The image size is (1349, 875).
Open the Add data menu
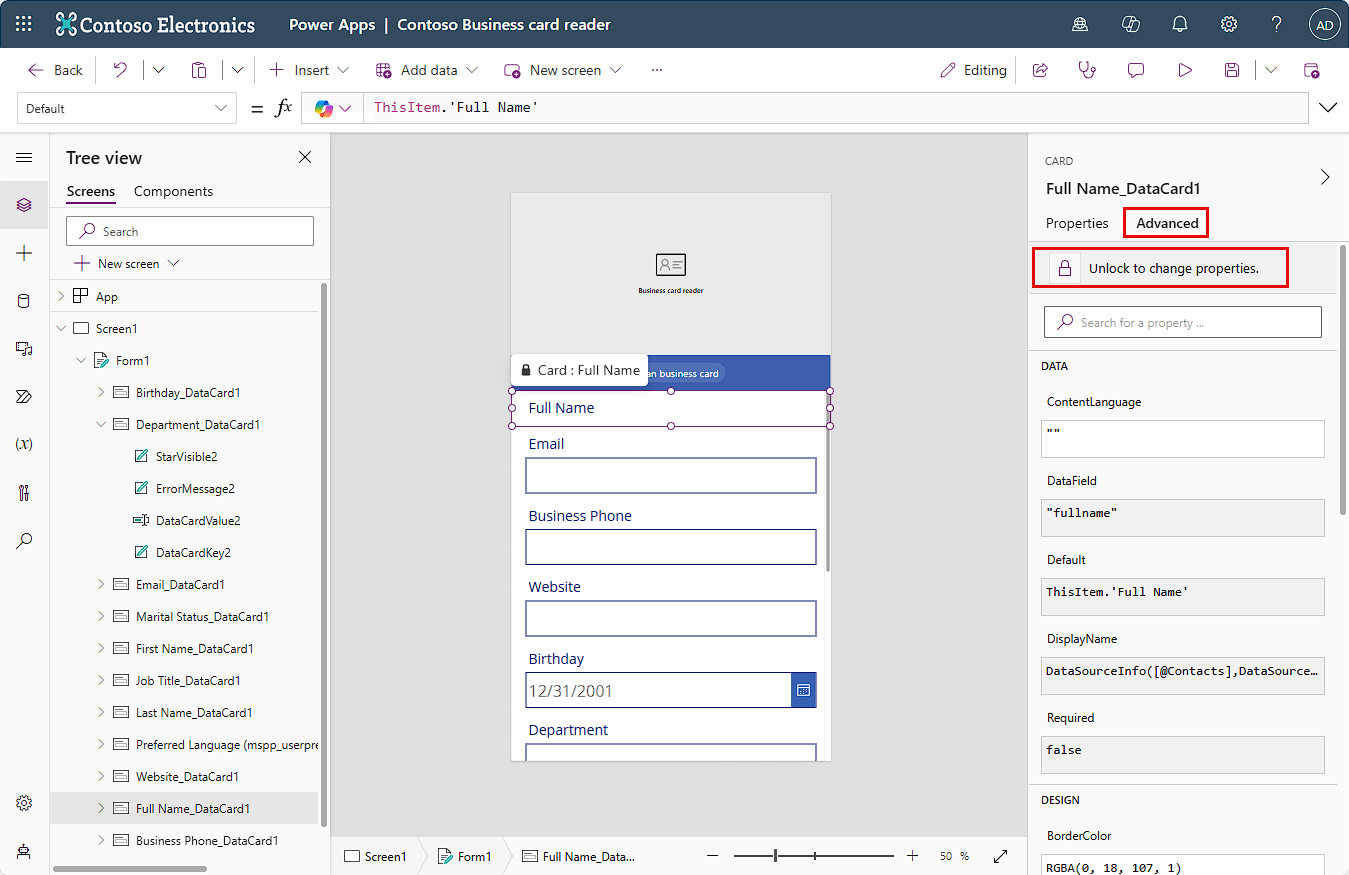click(427, 70)
